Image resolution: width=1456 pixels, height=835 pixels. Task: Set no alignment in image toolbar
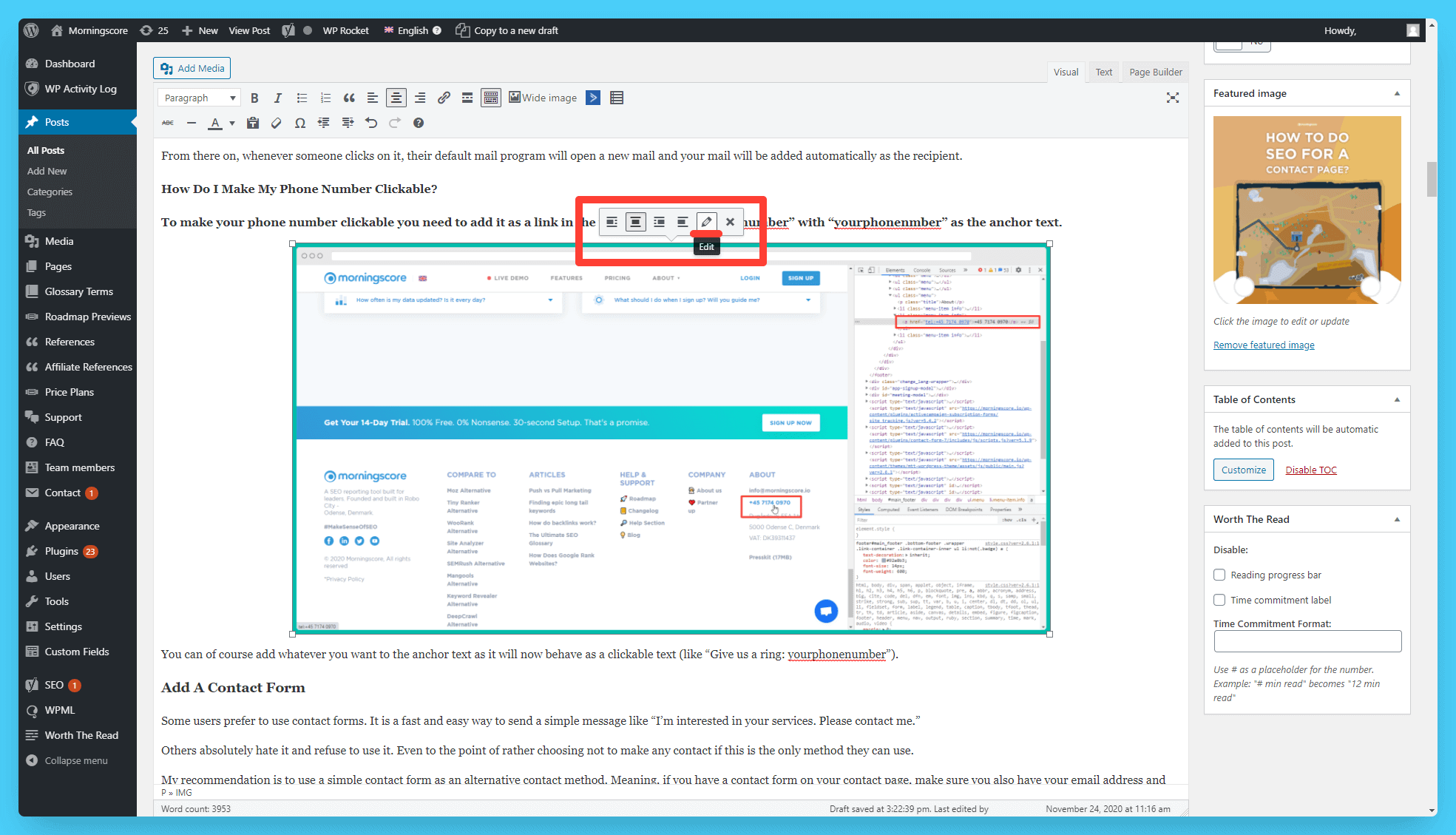(683, 222)
